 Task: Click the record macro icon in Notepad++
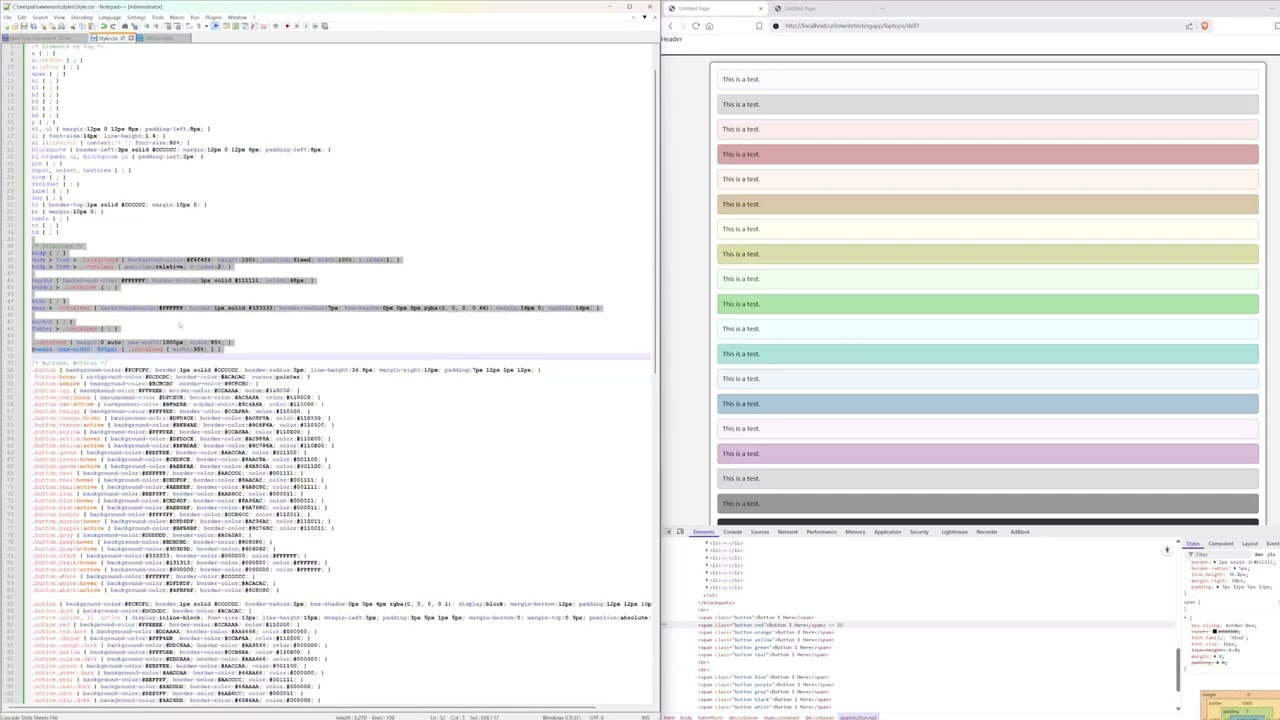tap(287, 26)
